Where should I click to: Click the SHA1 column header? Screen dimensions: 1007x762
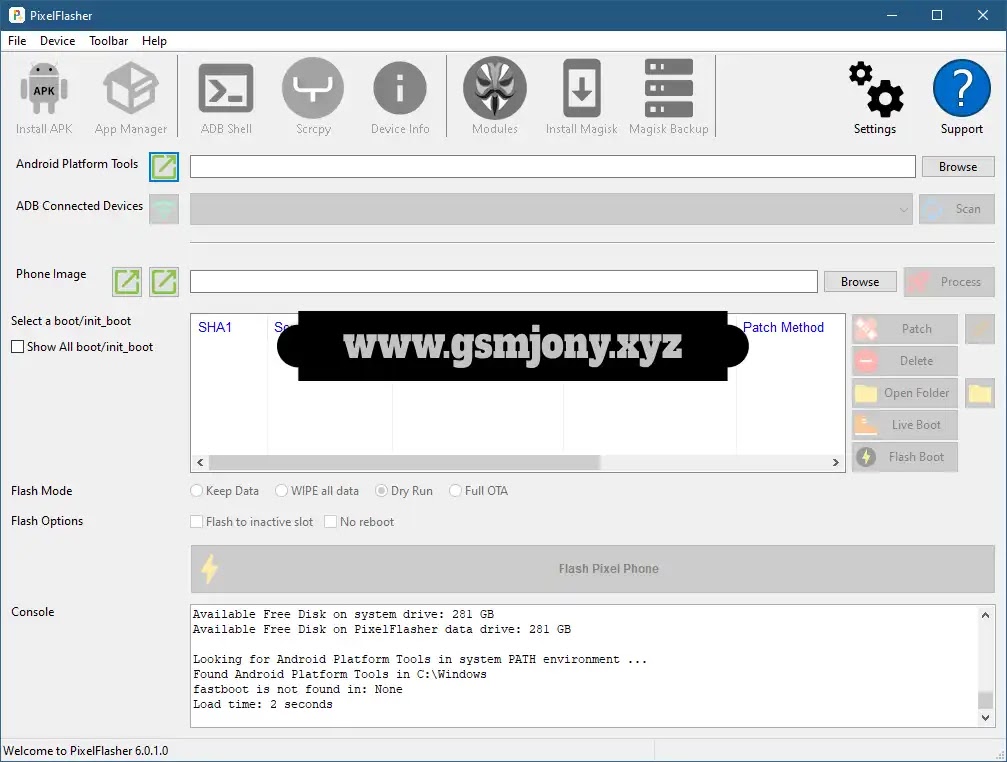click(x=215, y=327)
